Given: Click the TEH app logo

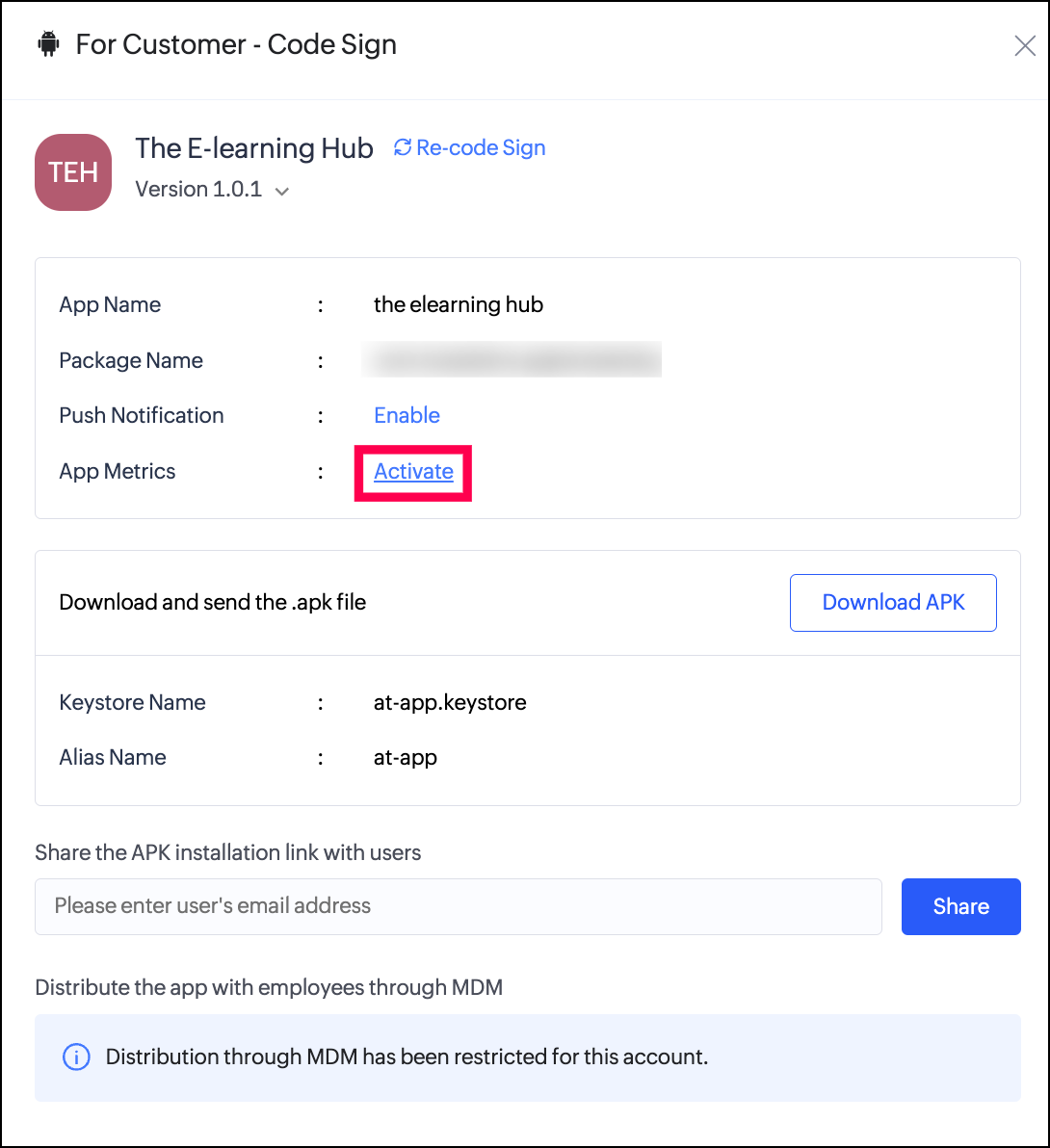Looking at the screenshot, I should click(x=73, y=172).
